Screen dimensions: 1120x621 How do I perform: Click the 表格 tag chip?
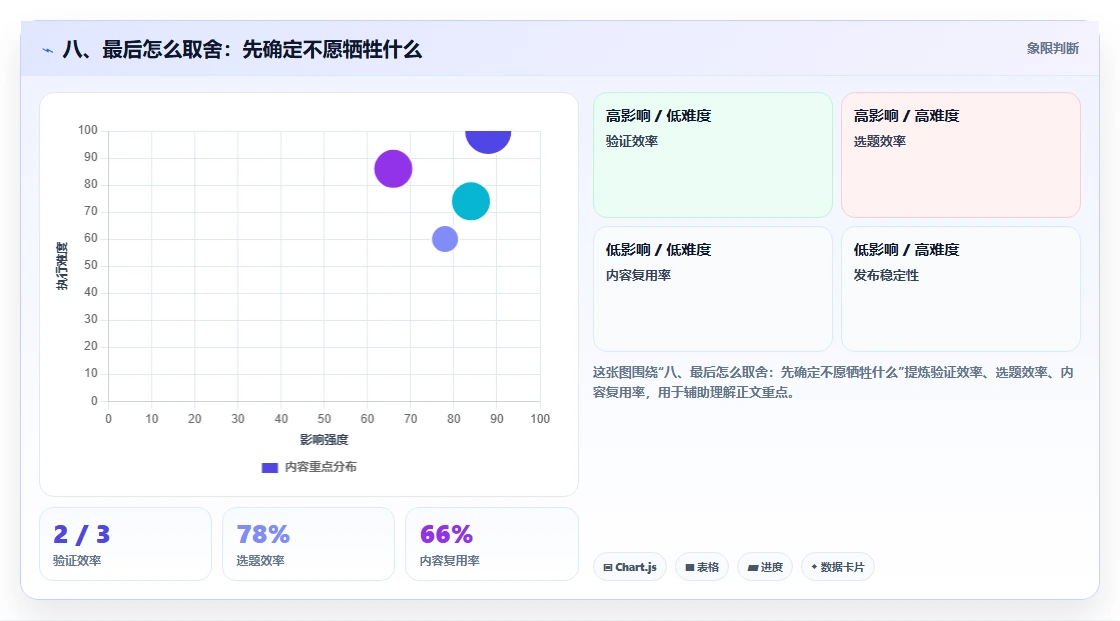point(702,567)
